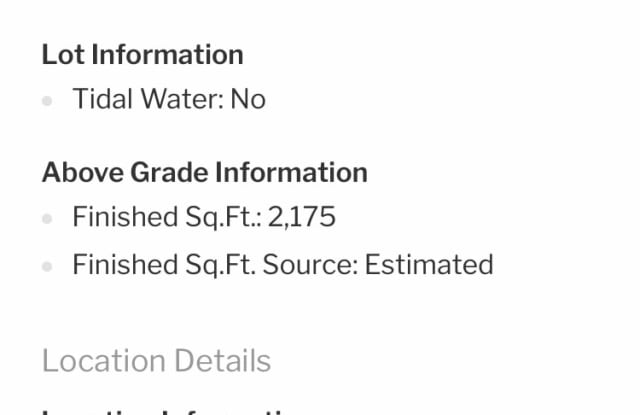640x415 pixels.
Task: Click the word 'Tidal' in the first bullet
Action: 103,99
